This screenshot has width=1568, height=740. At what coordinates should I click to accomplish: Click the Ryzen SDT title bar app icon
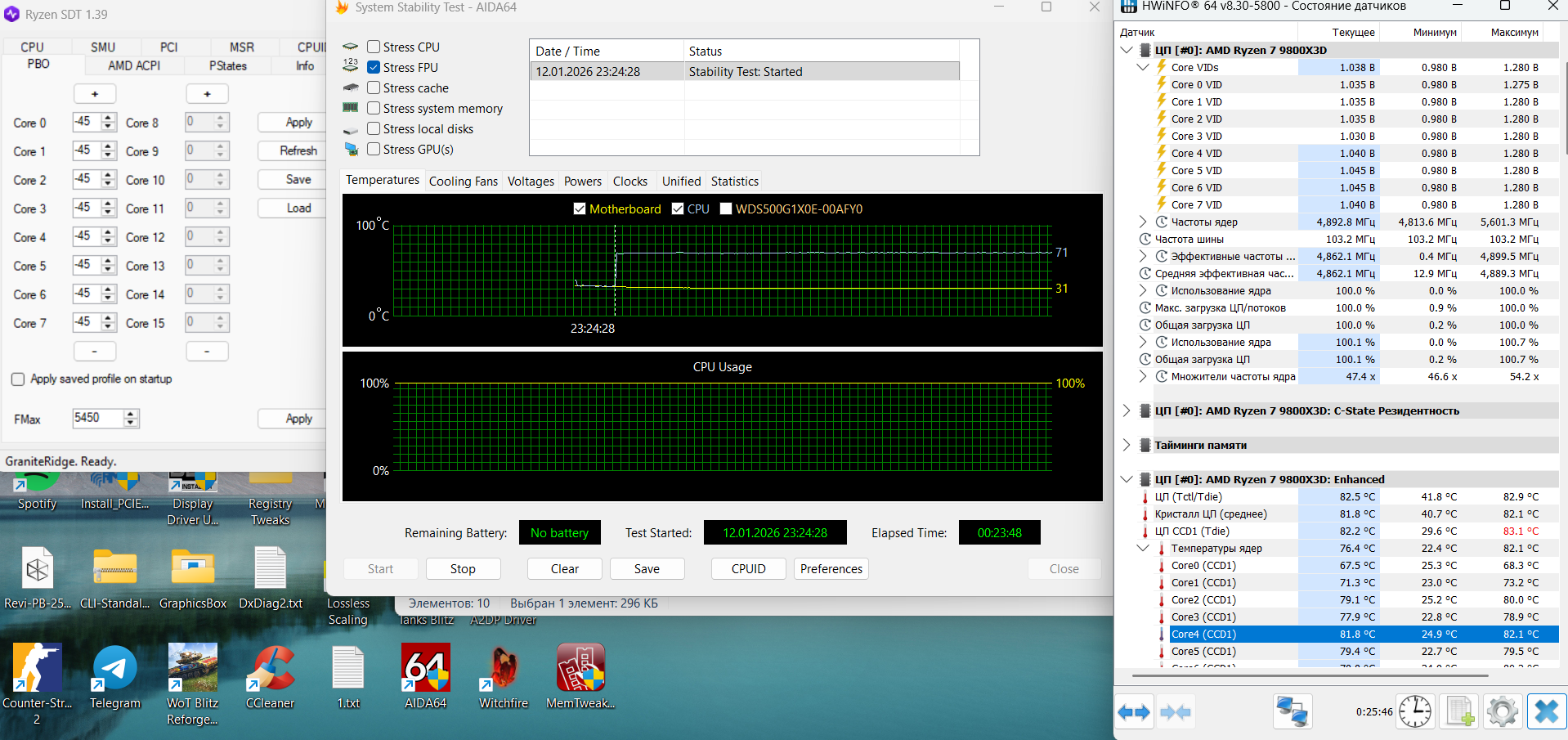tap(11, 14)
